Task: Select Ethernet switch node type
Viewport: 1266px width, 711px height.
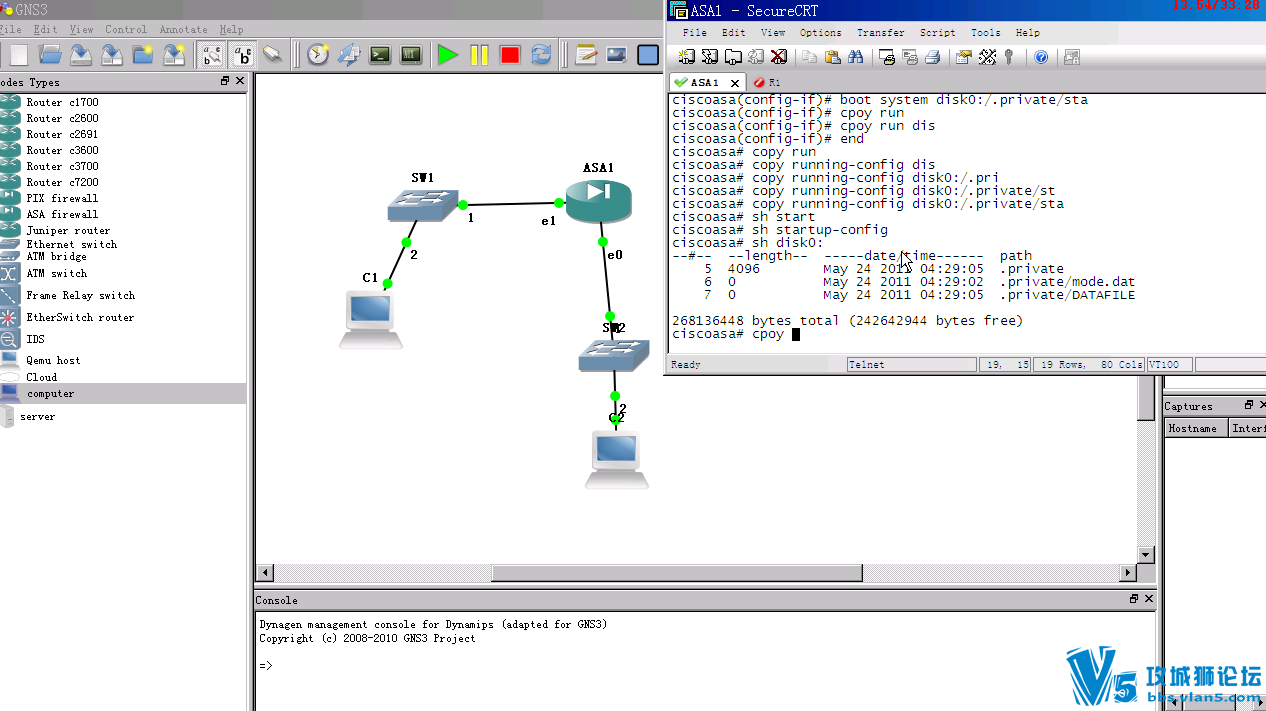Action: click(x=71, y=244)
